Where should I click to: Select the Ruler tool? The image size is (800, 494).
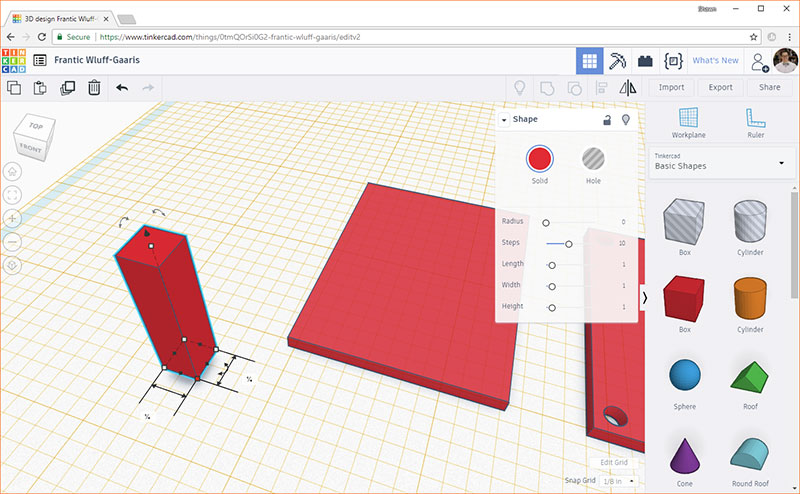[755, 123]
